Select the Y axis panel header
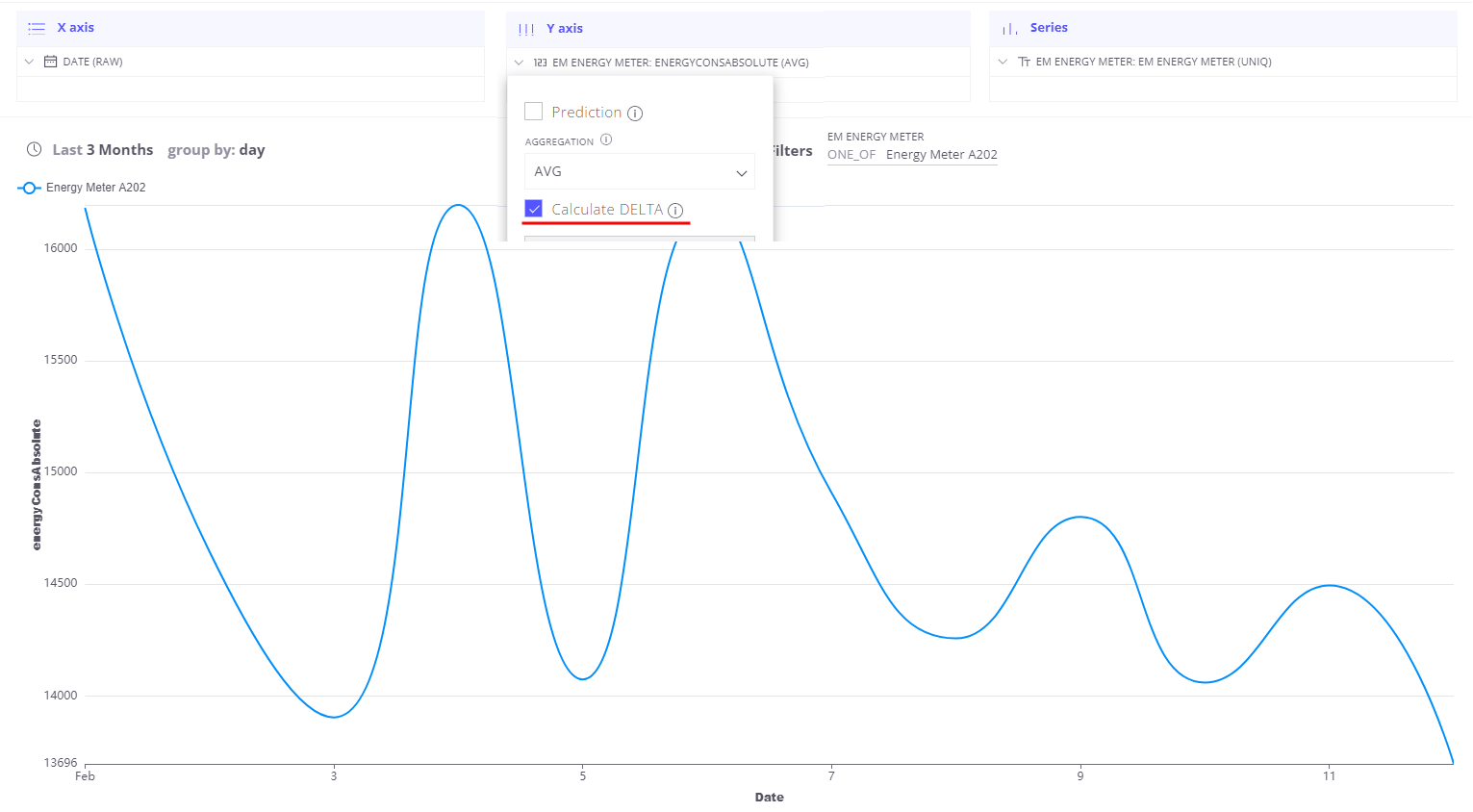The image size is (1473, 812). pyautogui.click(x=738, y=29)
